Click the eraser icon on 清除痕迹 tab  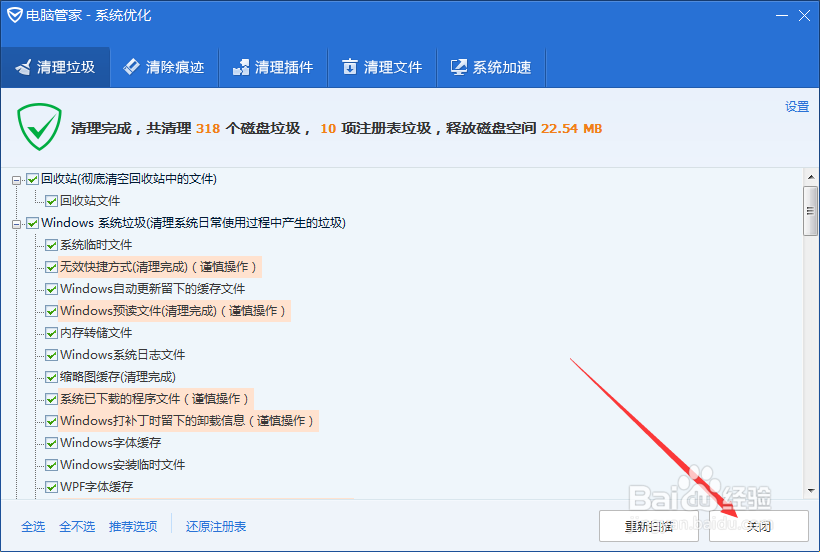pyautogui.click(x=131, y=66)
